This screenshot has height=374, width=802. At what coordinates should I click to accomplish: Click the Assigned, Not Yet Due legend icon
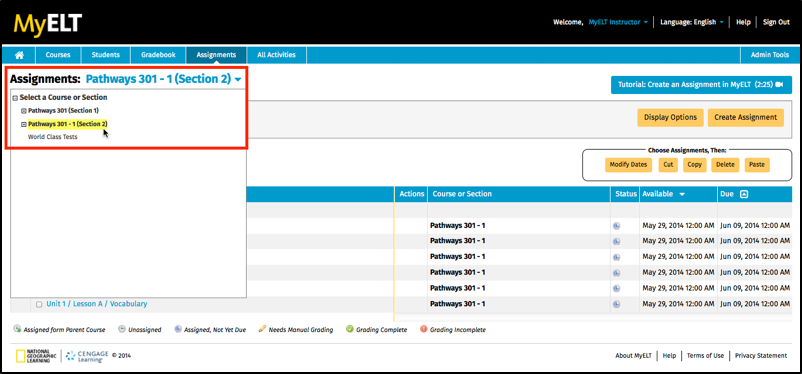pyautogui.click(x=177, y=329)
